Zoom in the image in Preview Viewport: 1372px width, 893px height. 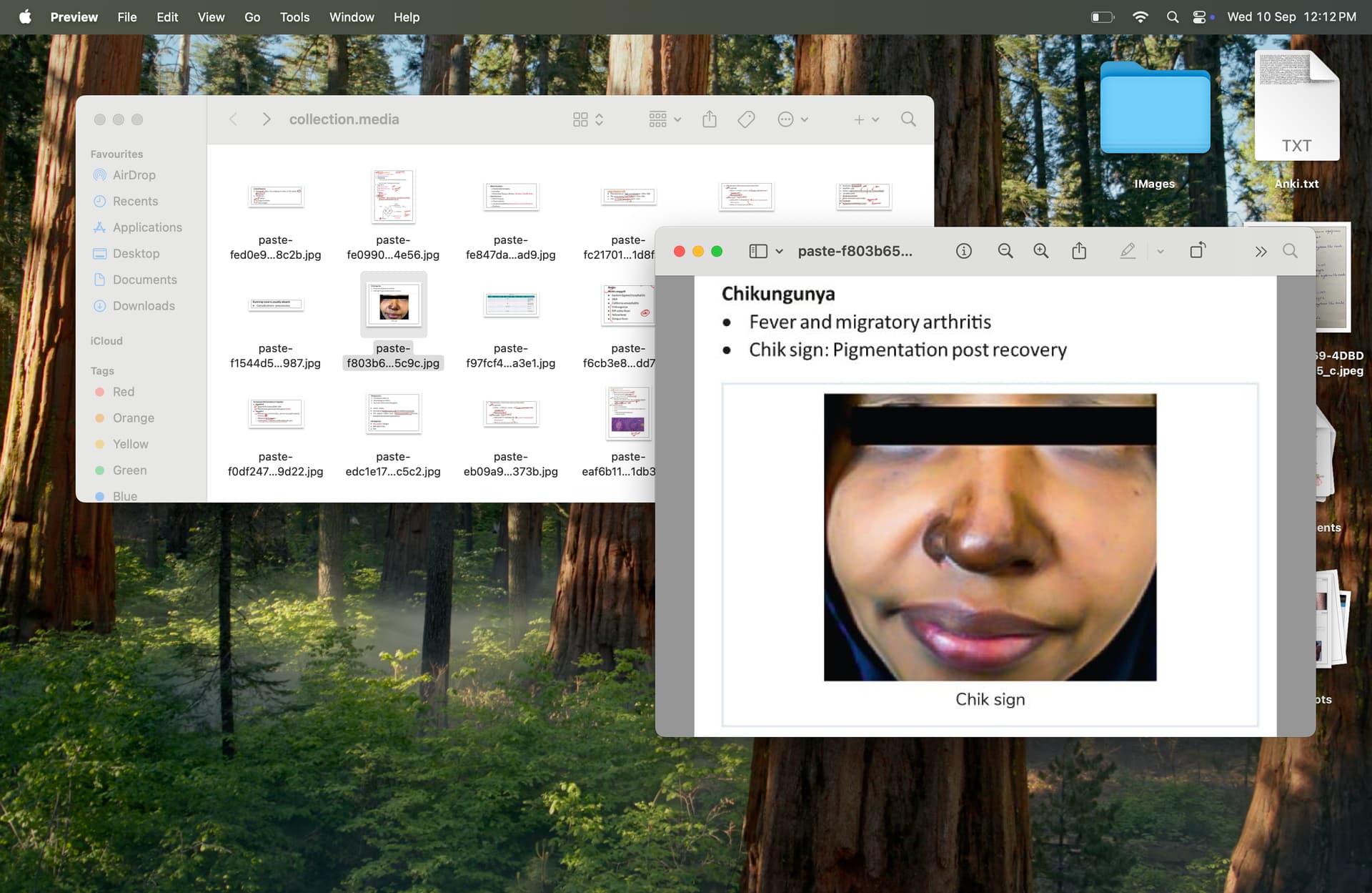pos(1040,251)
